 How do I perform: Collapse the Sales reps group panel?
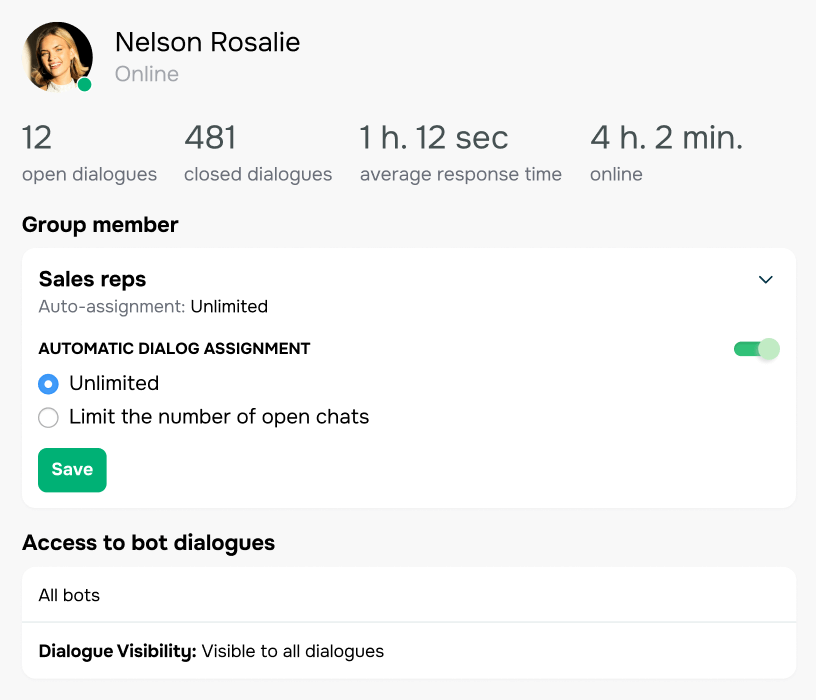coord(766,280)
